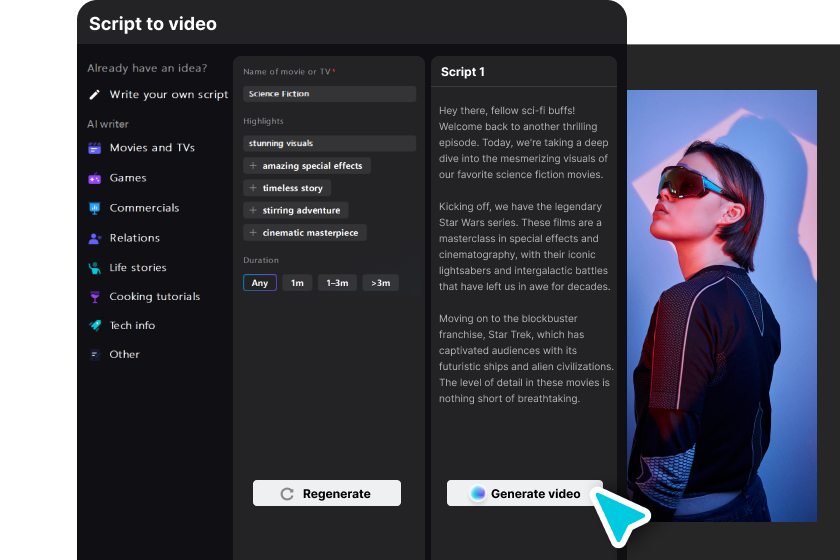840x560 pixels.
Task: Click the 'Hey there, fellow sci-fi buffs!' paragraph
Action: [x=523, y=143]
